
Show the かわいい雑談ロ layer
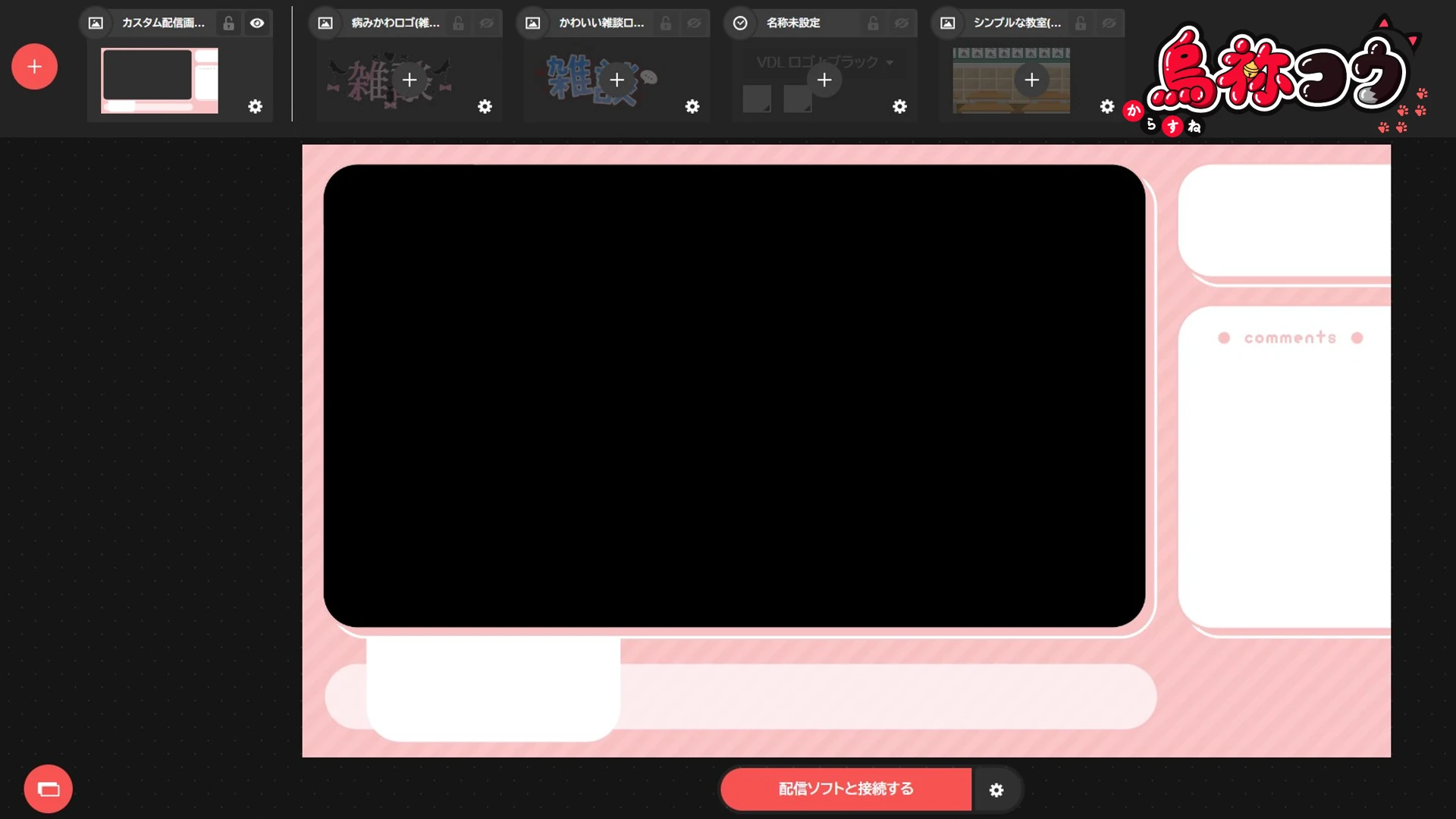694,23
